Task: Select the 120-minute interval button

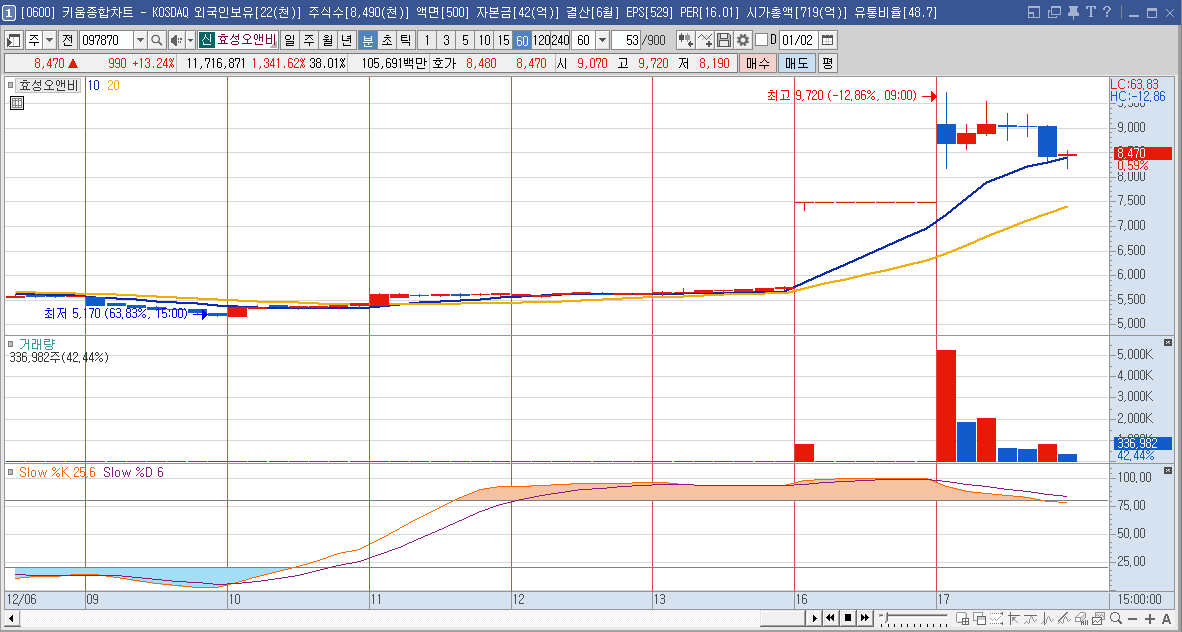Action: [x=541, y=40]
